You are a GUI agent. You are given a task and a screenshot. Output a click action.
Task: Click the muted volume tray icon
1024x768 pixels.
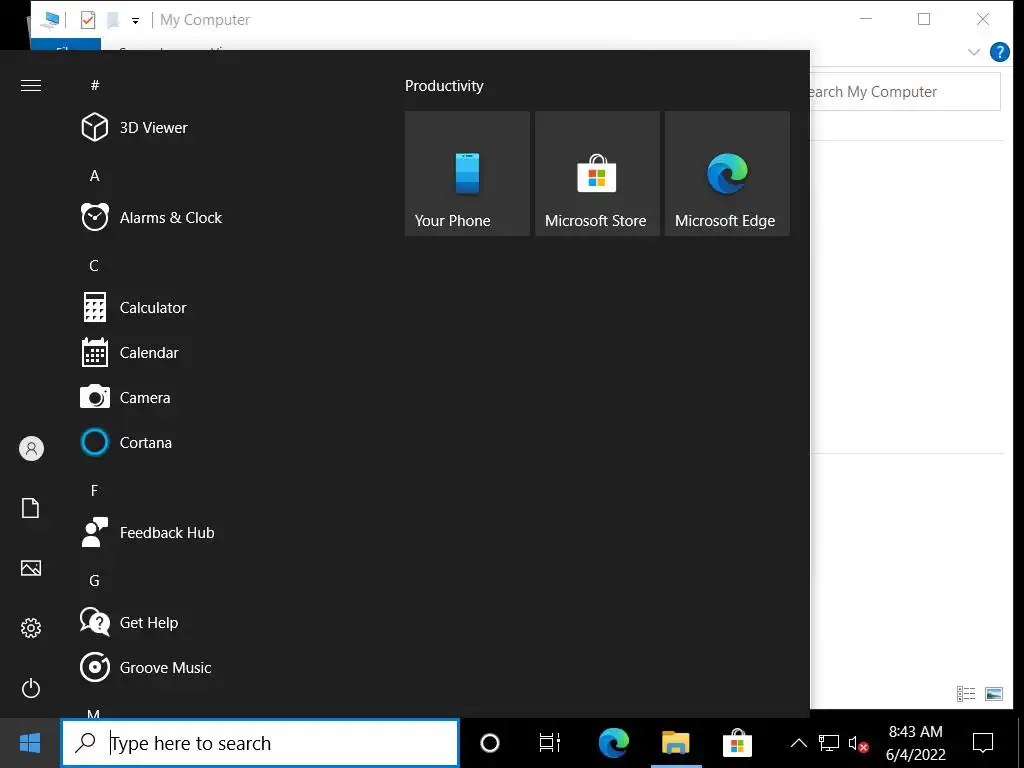(858, 744)
